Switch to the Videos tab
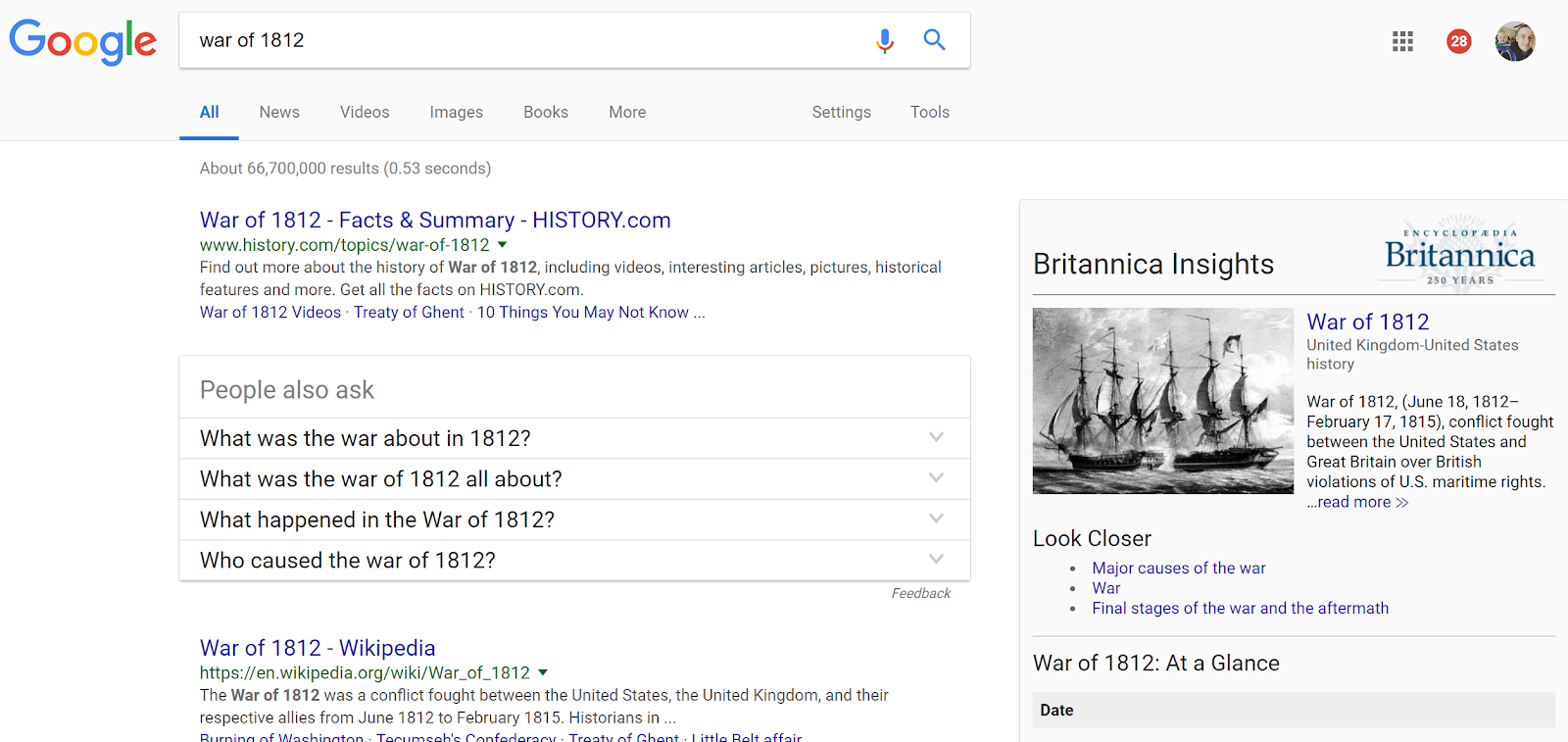Image resolution: width=1568 pixels, height=742 pixels. (365, 113)
